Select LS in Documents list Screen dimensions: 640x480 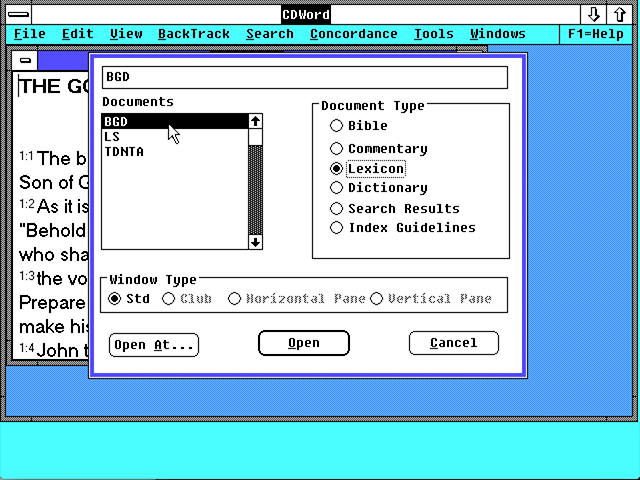tap(175, 137)
